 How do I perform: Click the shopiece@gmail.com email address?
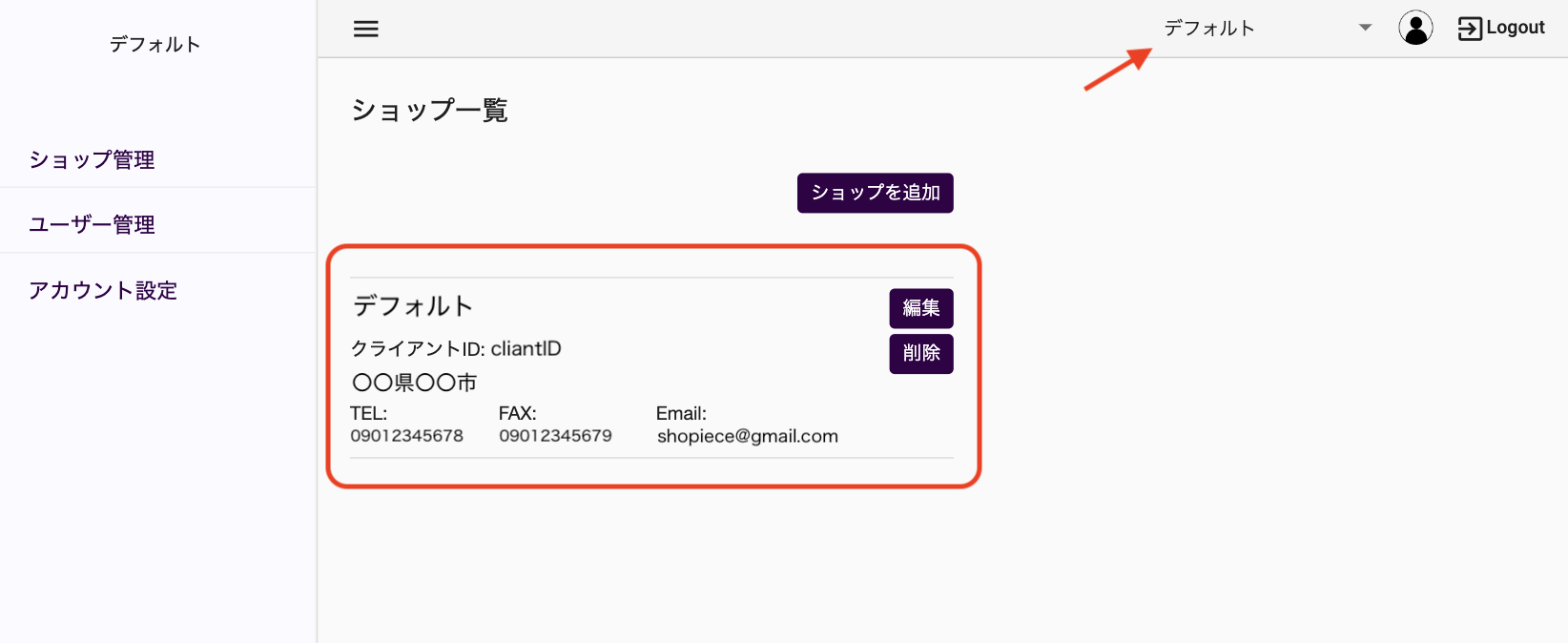(x=748, y=436)
